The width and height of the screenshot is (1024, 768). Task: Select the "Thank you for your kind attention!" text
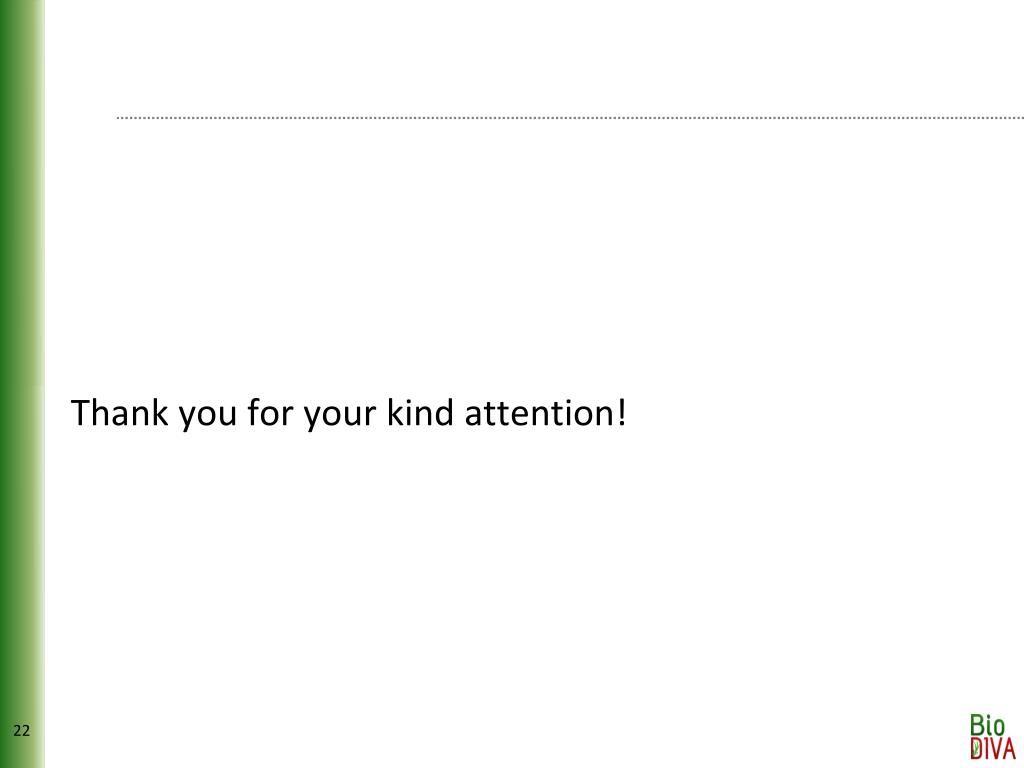click(349, 414)
